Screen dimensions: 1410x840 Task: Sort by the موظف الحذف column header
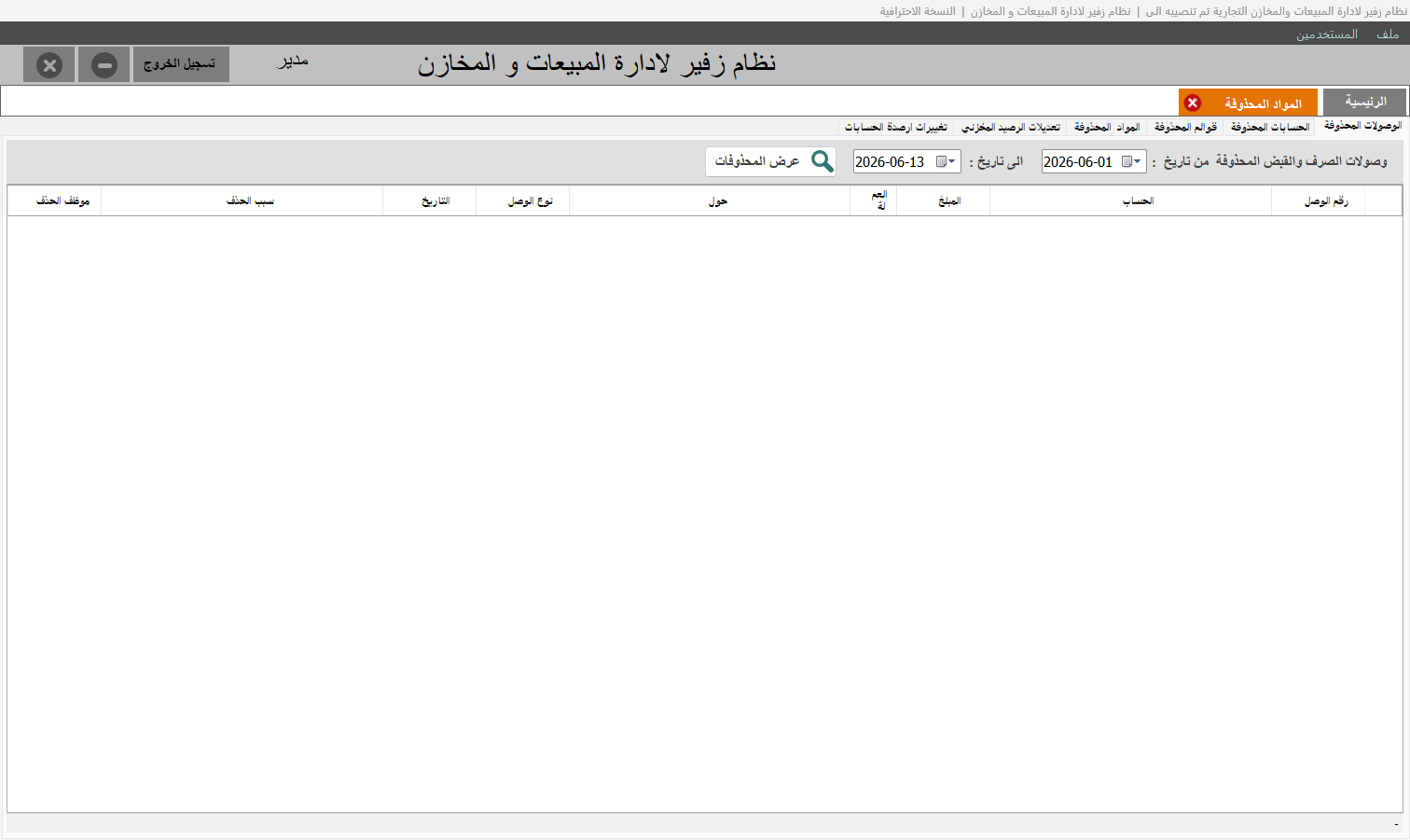click(x=55, y=201)
